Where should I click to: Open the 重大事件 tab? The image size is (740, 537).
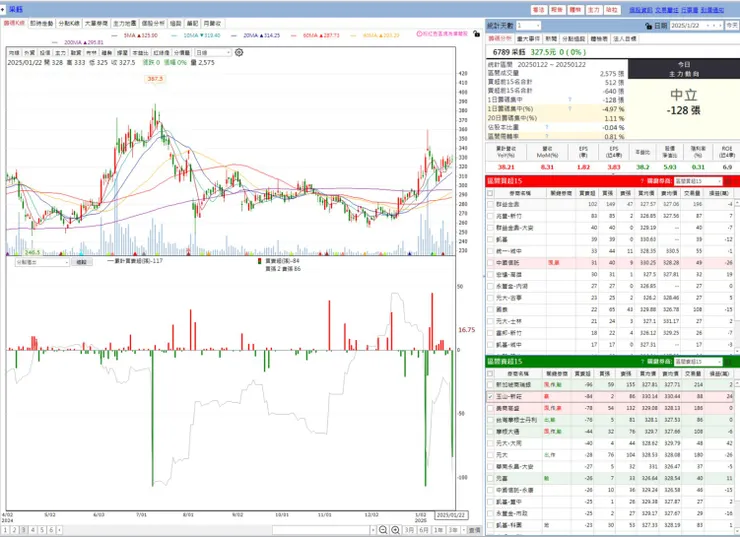(x=528, y=39)
